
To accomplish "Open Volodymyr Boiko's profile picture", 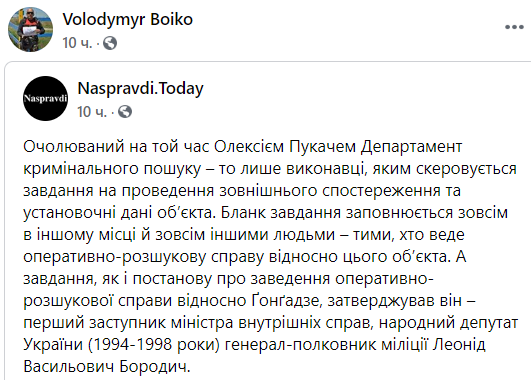I will click(x=30, y=29).
